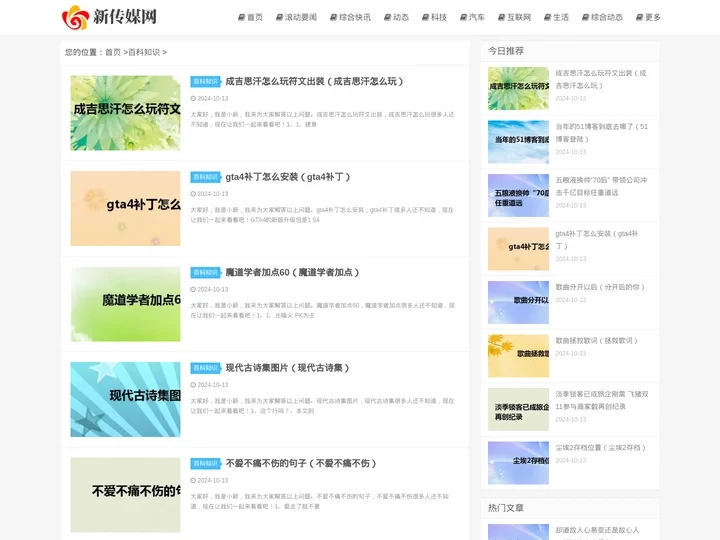Open sidebar link 歌曲分开以后
Image resolution: width=720 pixels, height=540 pixels.
(600, 287)
